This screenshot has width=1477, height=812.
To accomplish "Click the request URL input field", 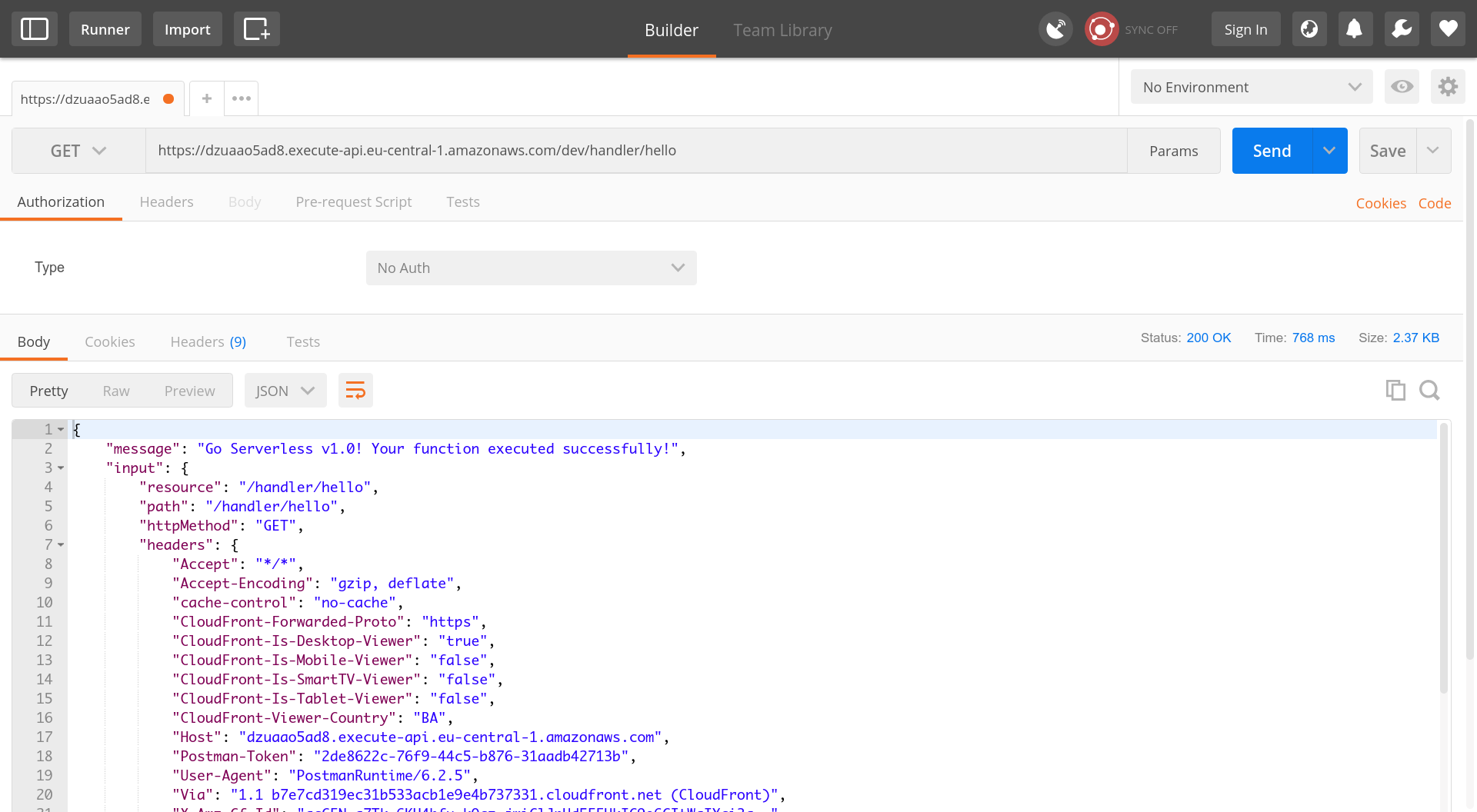I will pyautogui.click(x=635, y=151).
